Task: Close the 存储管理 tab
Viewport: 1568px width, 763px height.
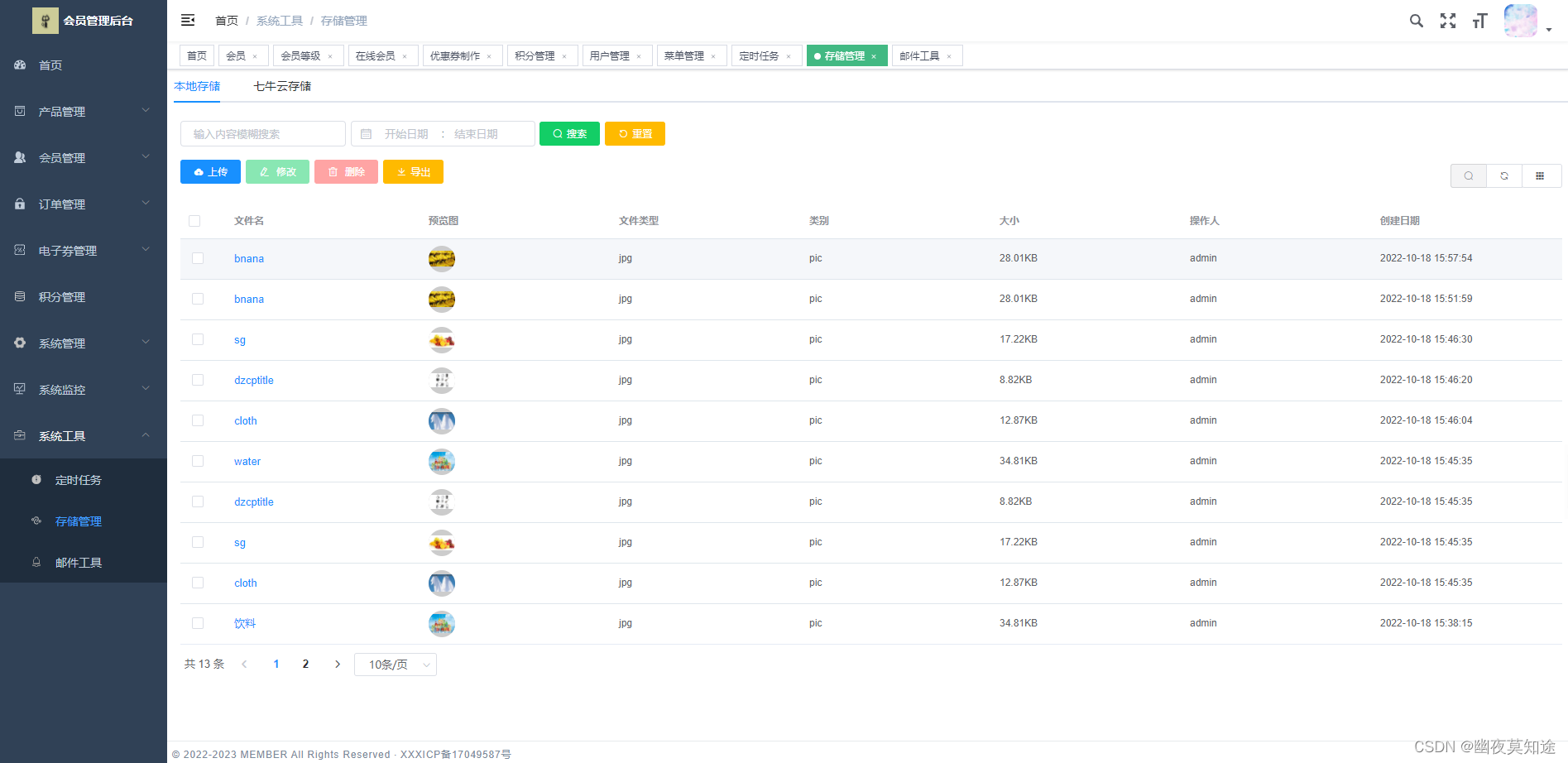Action: tap(874, 56)
